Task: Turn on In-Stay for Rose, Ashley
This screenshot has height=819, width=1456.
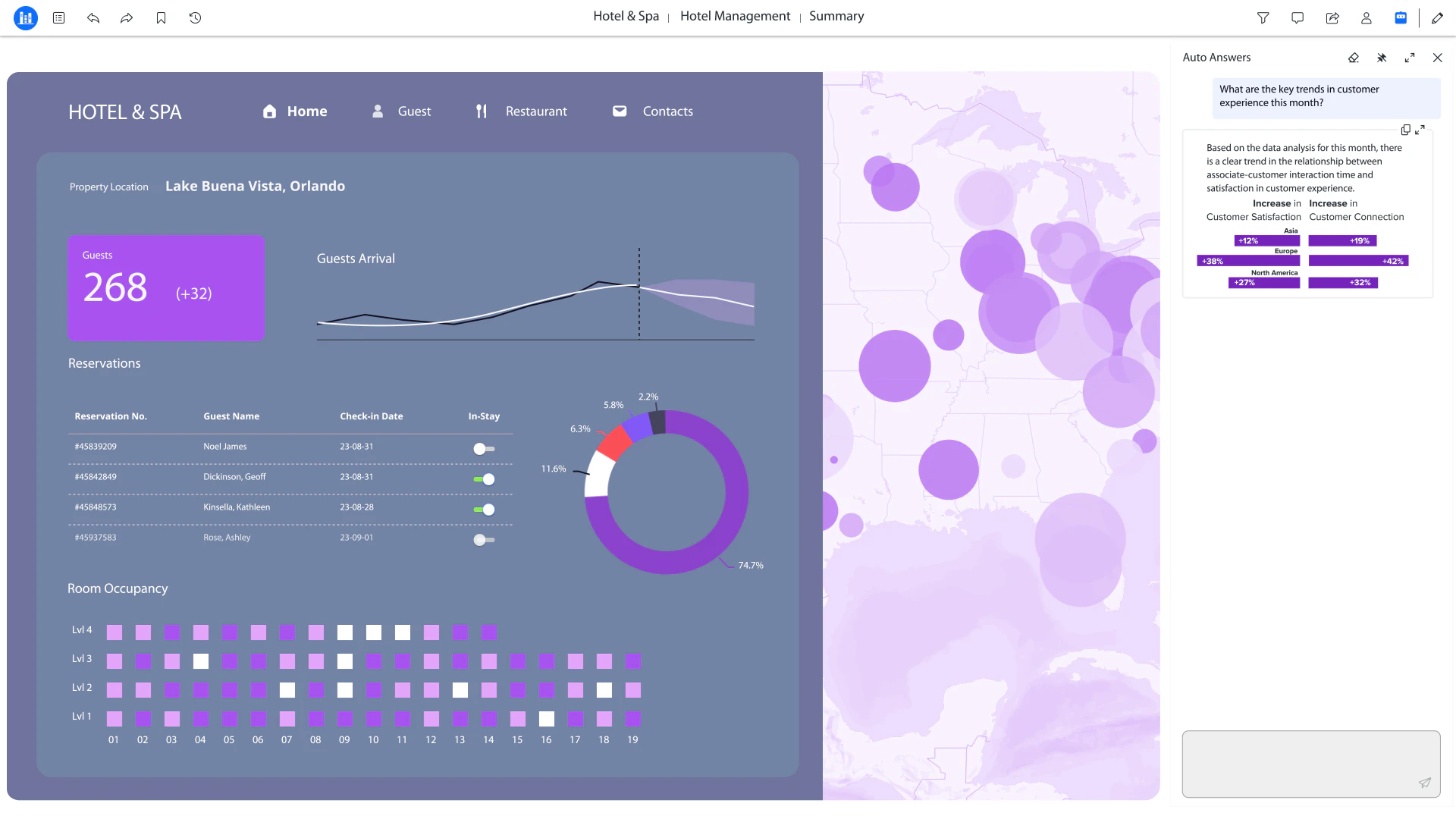Action: tap(484, 539)
